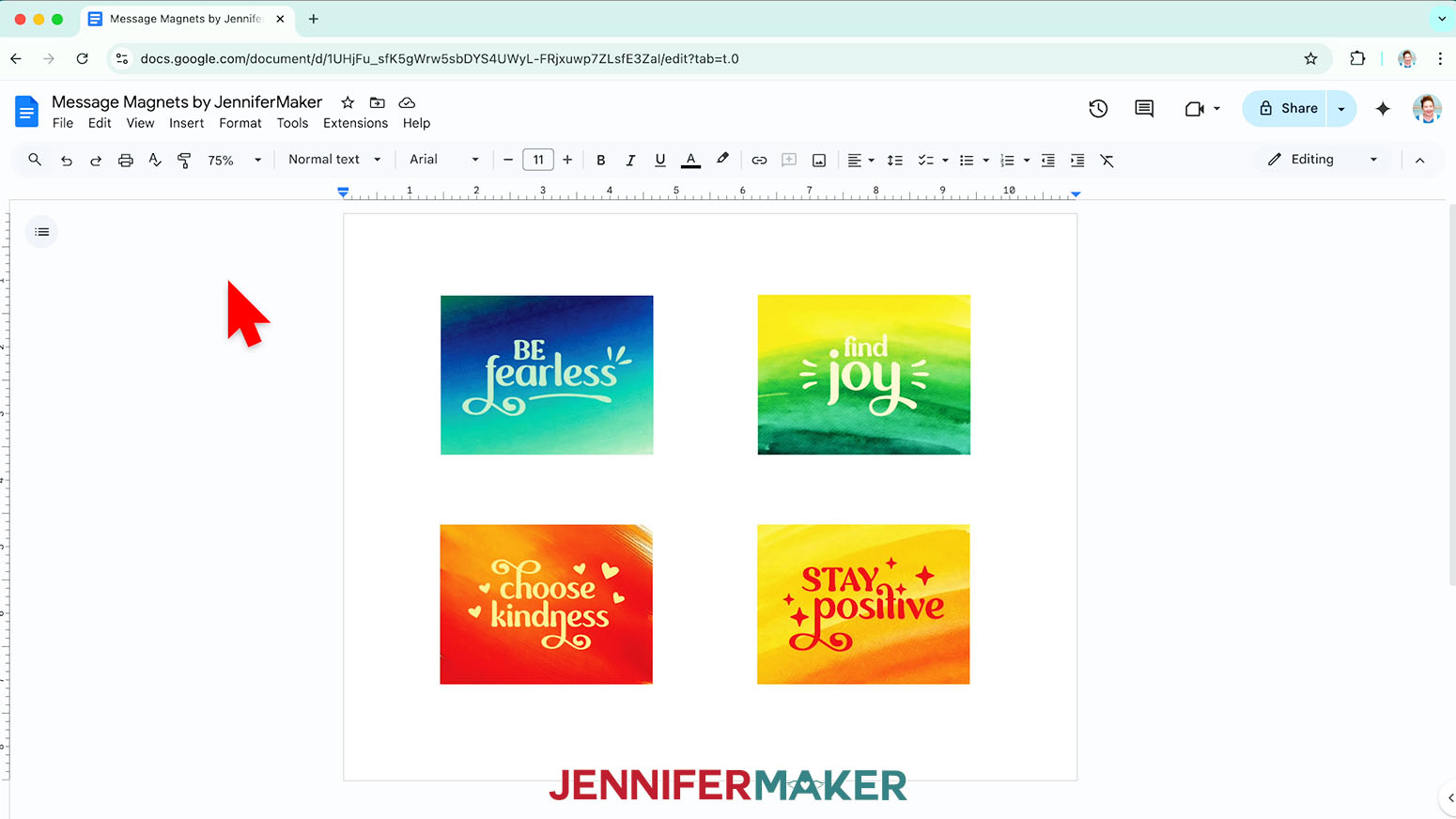Print the document
The width and height of the screenshot is (1456, 819).
coord(125,161)
